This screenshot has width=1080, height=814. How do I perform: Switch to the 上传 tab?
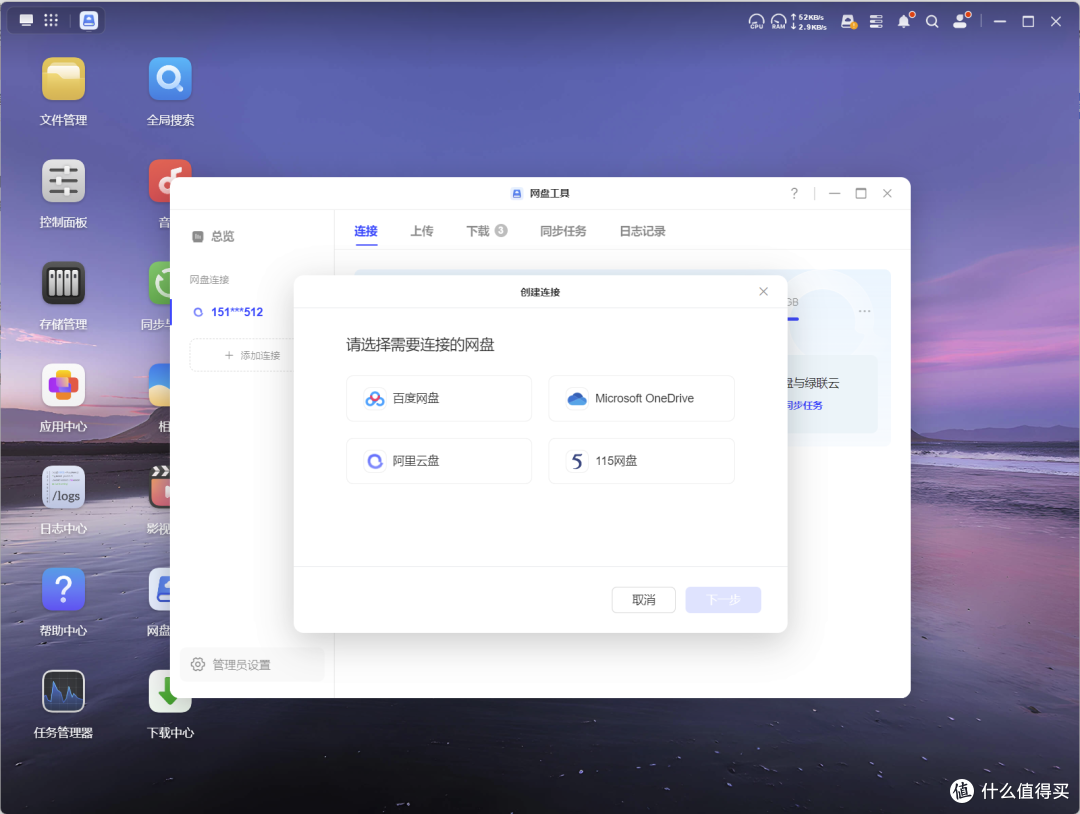pyautogui.click(x=422, y=231)
